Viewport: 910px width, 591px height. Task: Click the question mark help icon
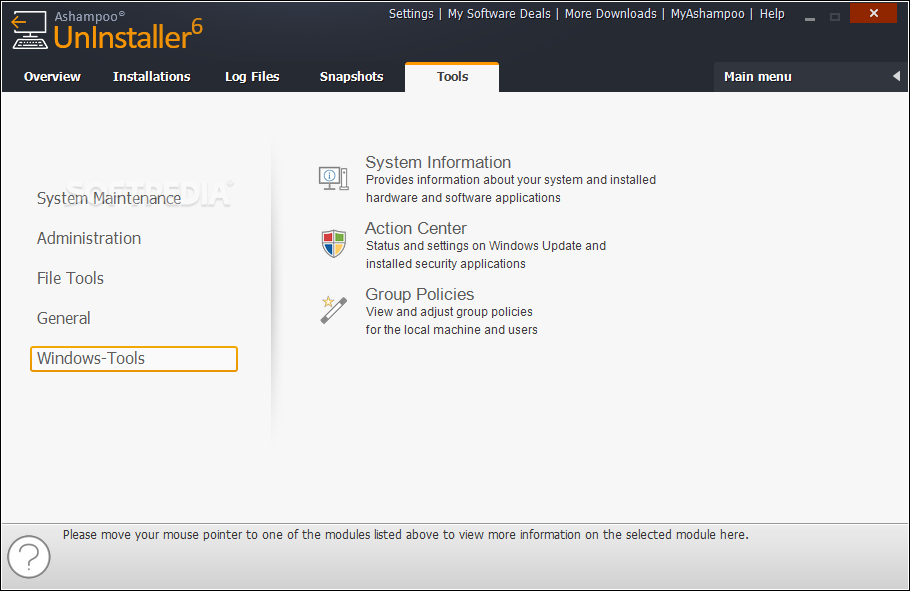[29, 557]
